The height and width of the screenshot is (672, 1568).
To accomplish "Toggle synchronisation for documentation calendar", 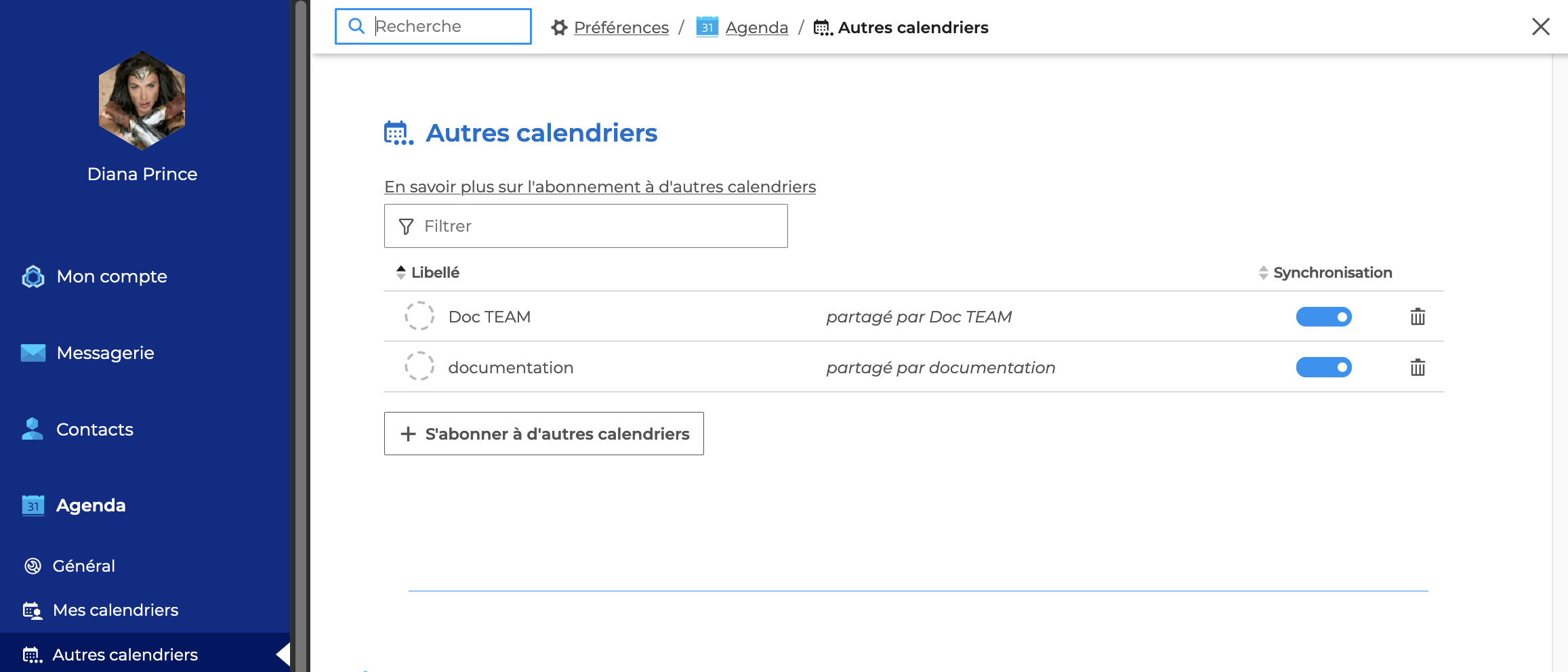I will [x=1323, y=368].
